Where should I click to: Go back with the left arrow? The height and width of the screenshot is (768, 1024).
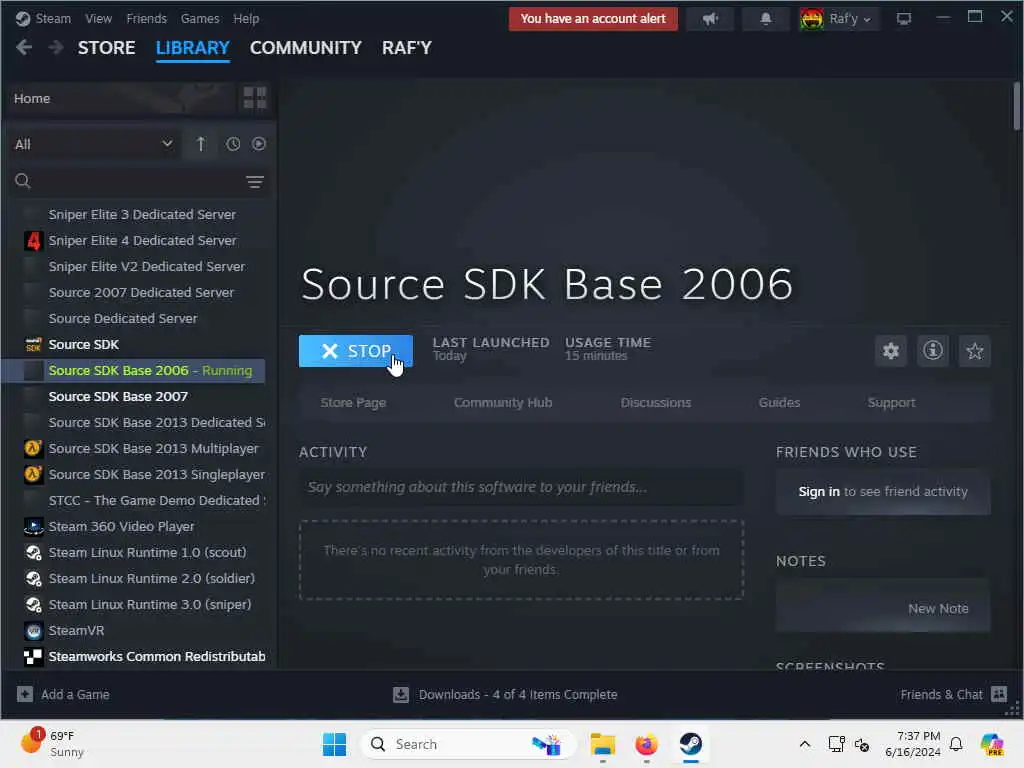coord(24,48)
